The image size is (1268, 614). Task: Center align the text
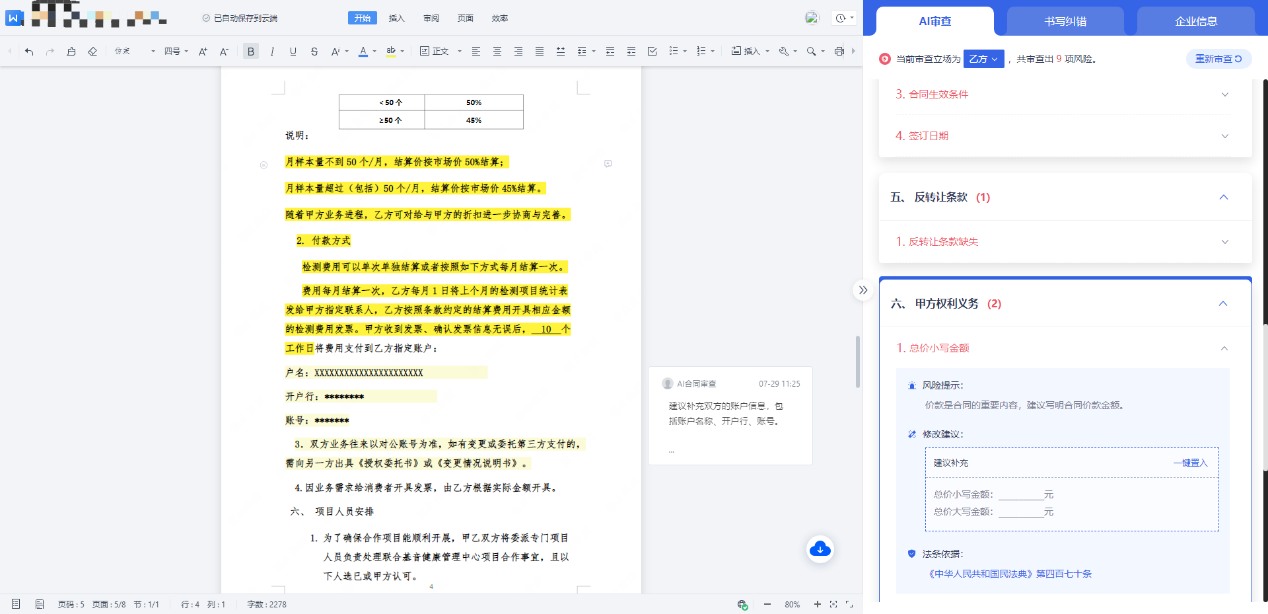[x=496, y=51]
